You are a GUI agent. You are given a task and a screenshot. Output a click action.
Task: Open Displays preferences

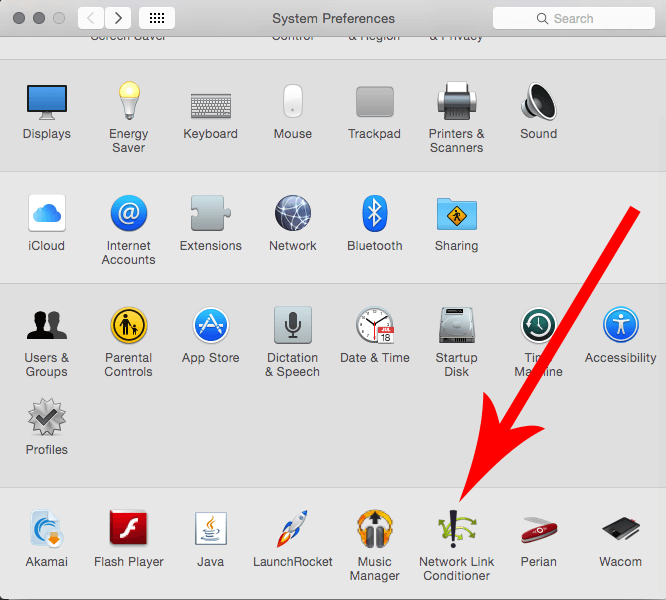click(x=46, y=103)
